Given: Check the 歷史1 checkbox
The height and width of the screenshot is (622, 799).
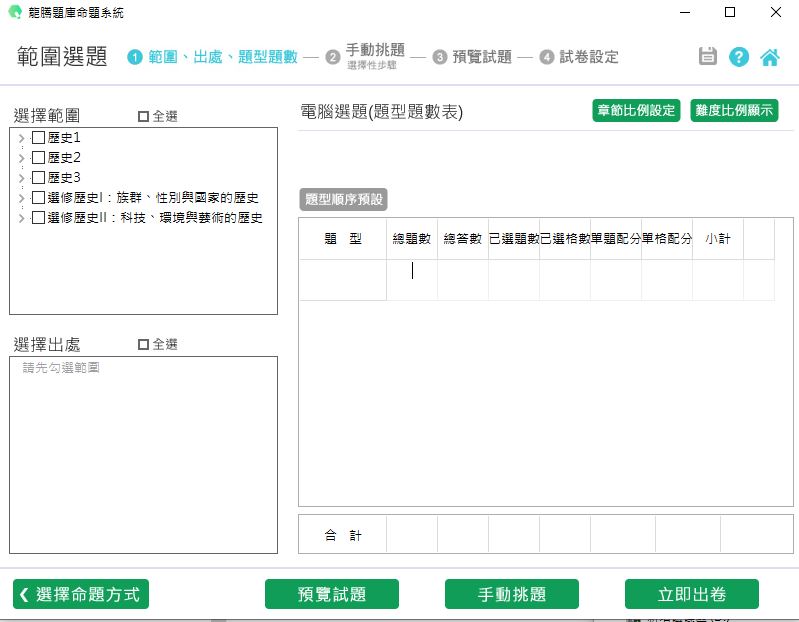Looking at the screenshot, I should [39, 138].
